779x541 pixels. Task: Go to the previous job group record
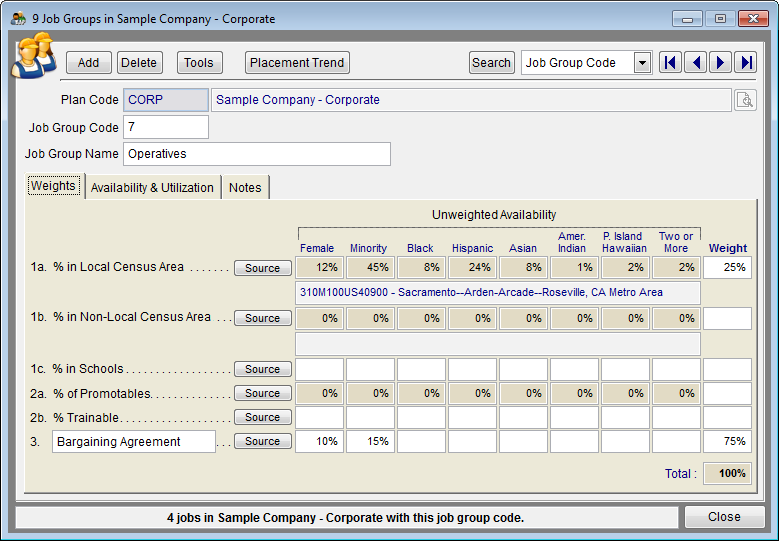tap(696, 63)
